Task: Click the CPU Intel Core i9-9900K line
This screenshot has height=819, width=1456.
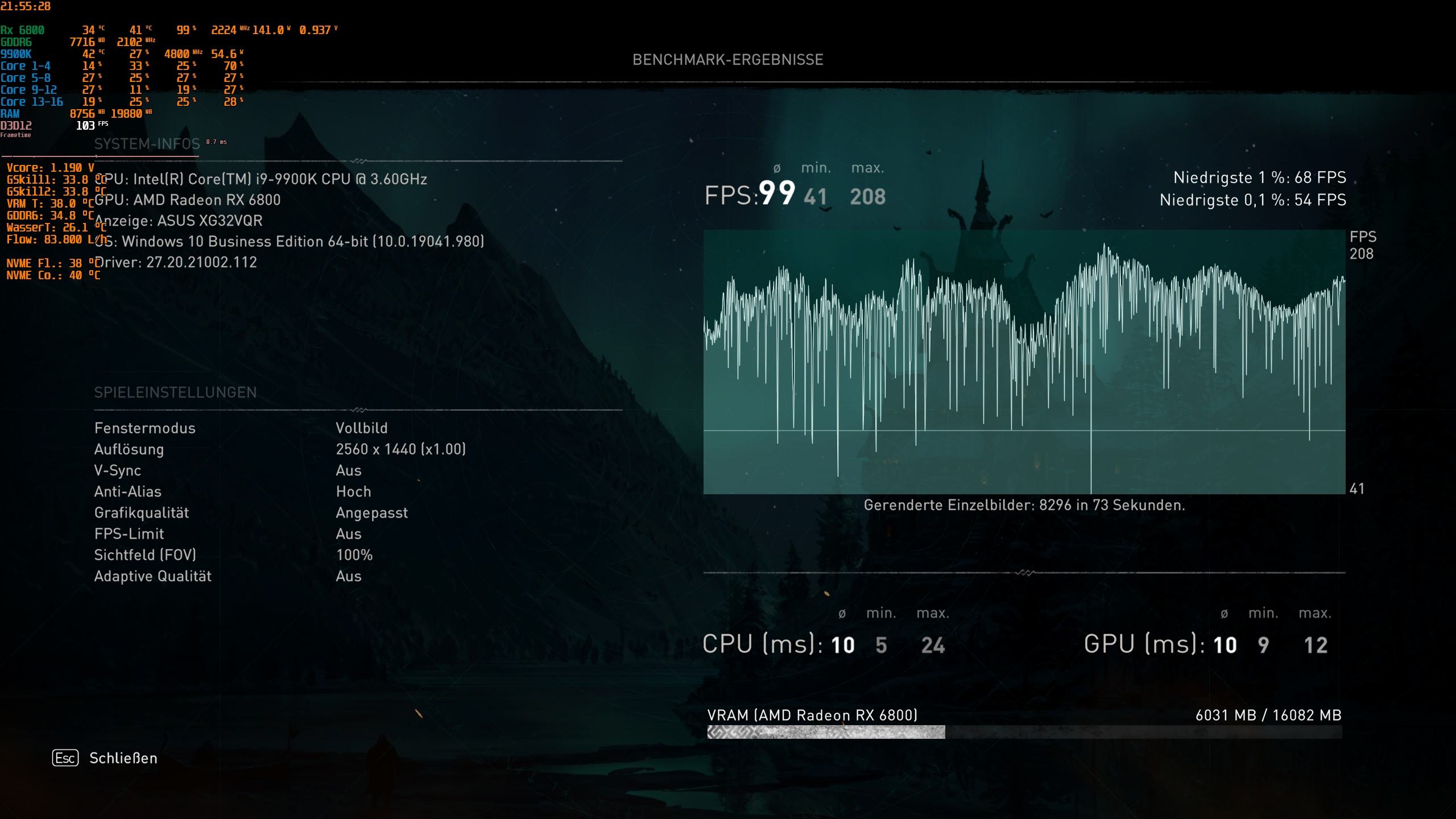Action: [x=261, y=179]
